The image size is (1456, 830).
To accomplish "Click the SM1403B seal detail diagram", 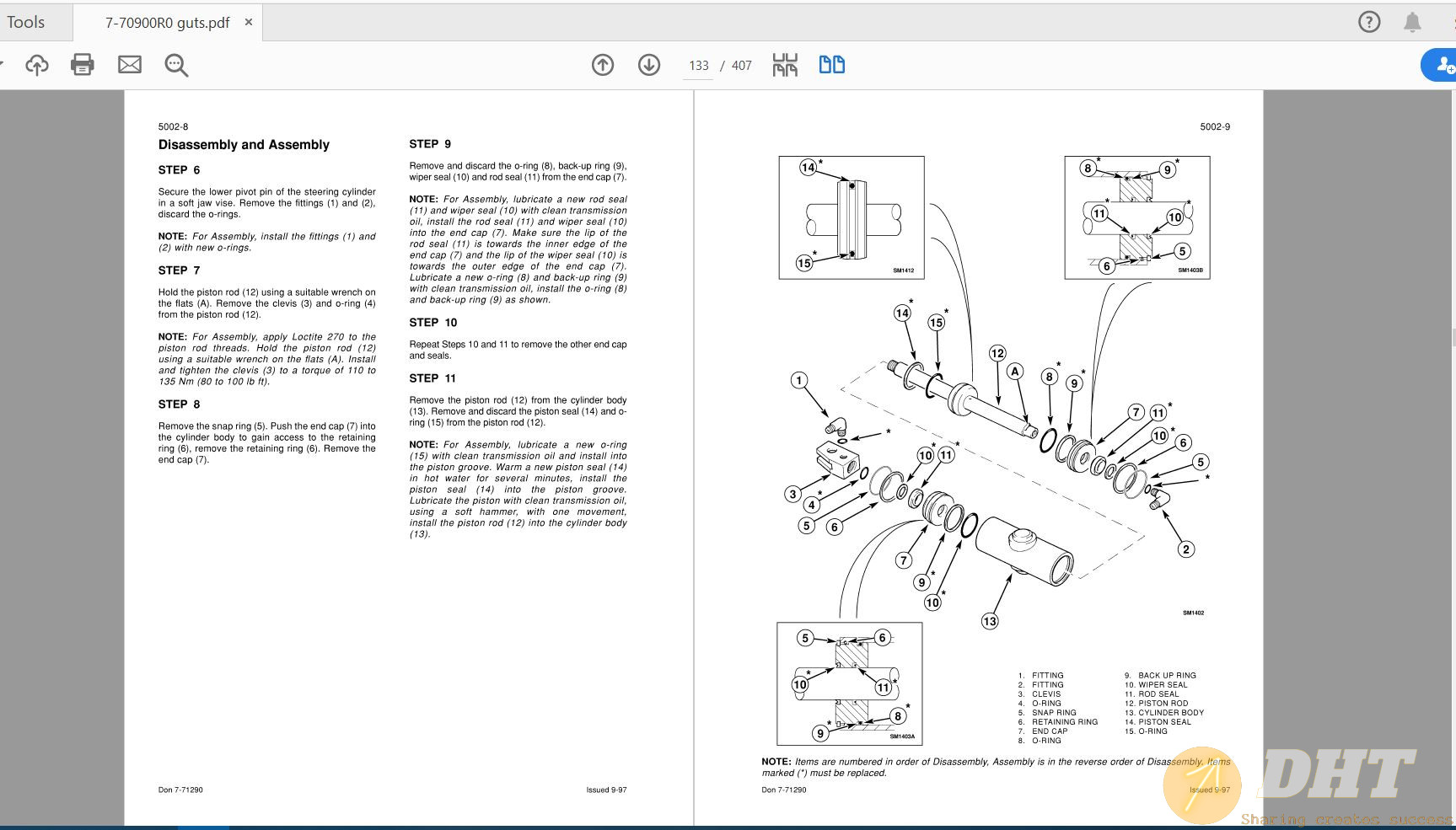I will coord(1137,217).
